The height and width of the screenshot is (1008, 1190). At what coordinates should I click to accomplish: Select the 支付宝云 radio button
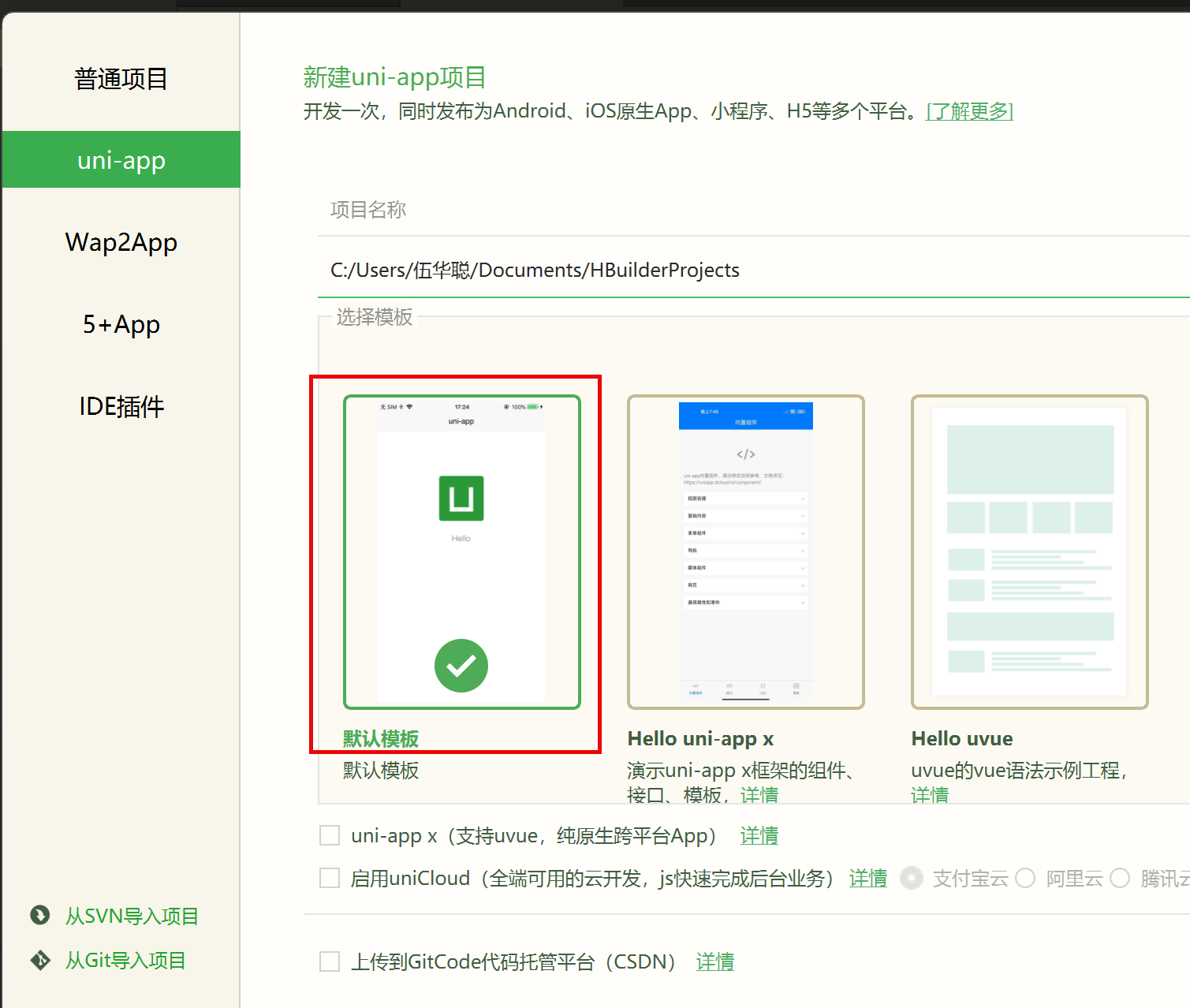912,878
